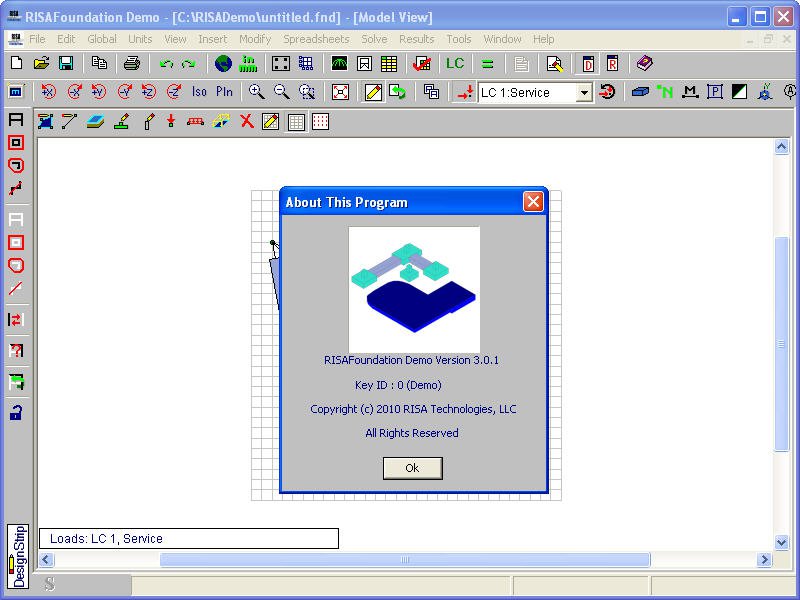The height and width of the screenshot is (600, 800).
Task: Rotate the view with the -Y icon
Action: 124,92
